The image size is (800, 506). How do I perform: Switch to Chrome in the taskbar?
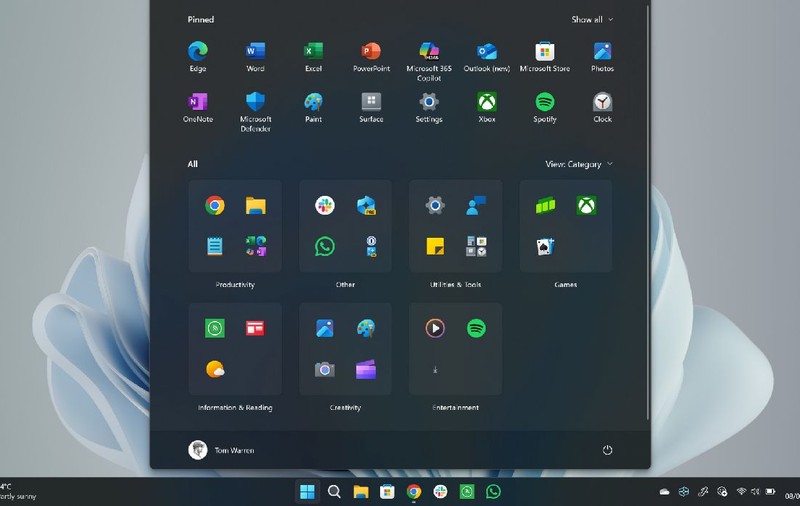(414, 492)
